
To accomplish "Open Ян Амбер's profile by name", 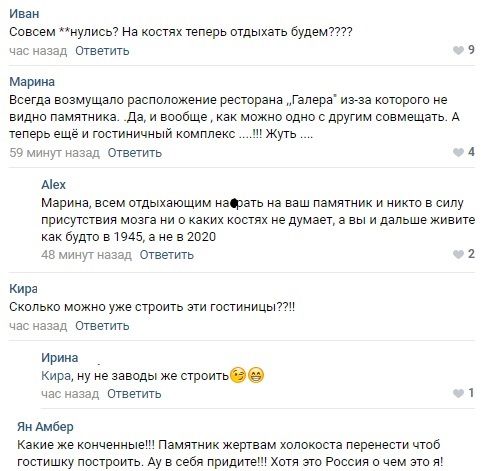I will pyautogui.click(x=45, y=426).
